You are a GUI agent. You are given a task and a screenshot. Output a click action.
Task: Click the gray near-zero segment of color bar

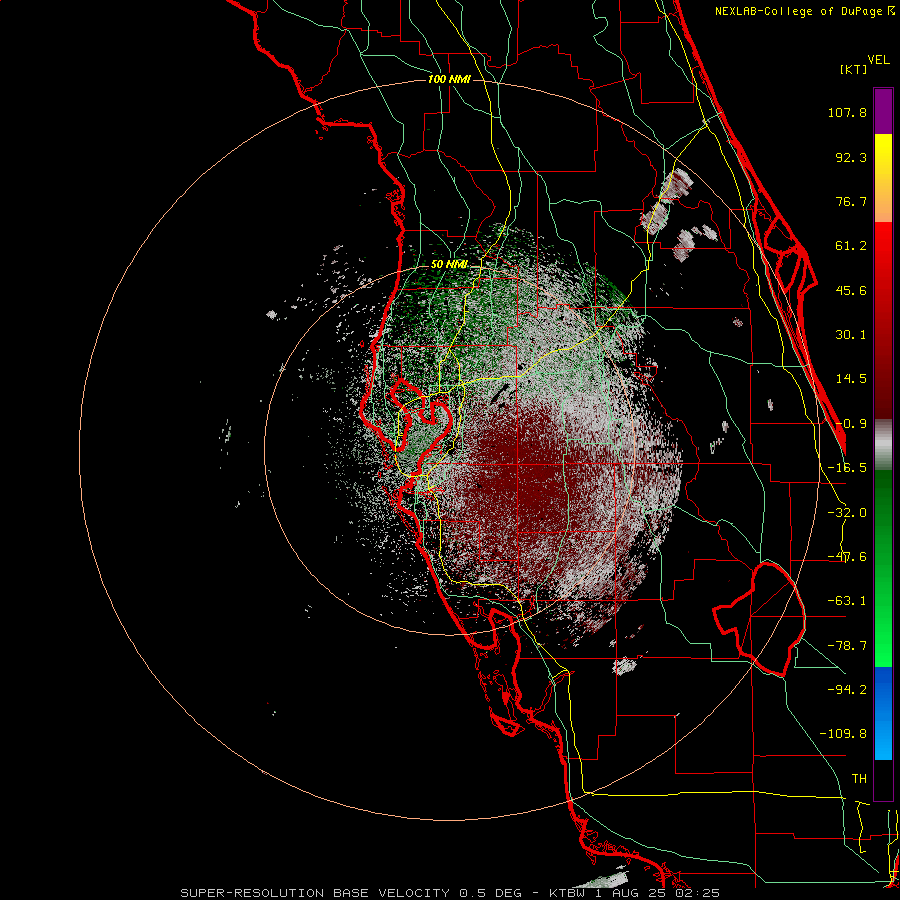[883, 445]
